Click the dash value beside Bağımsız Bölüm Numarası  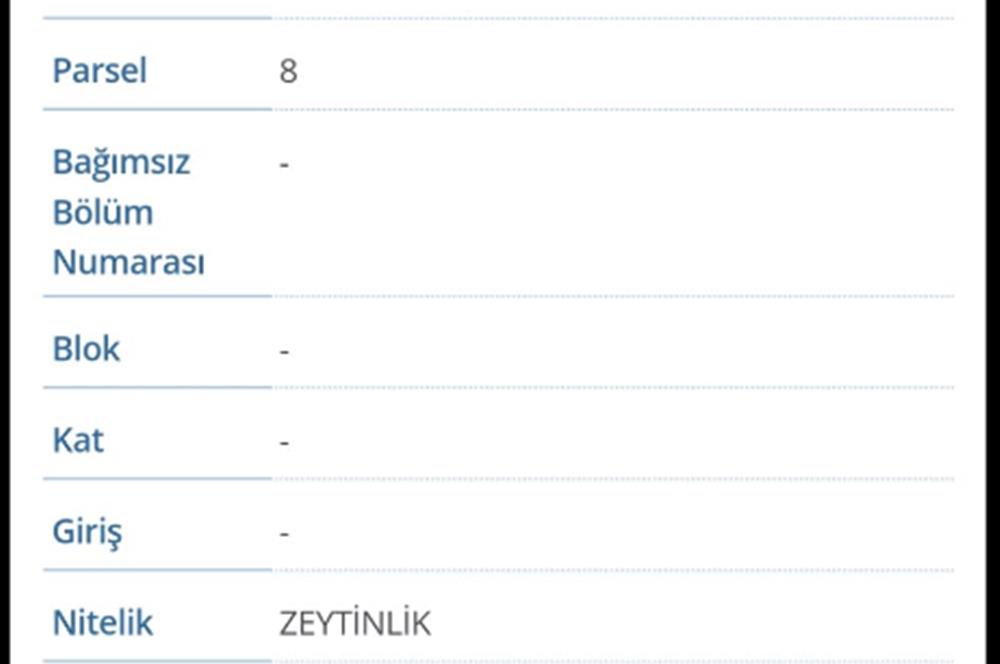click(x=285, y=164)
